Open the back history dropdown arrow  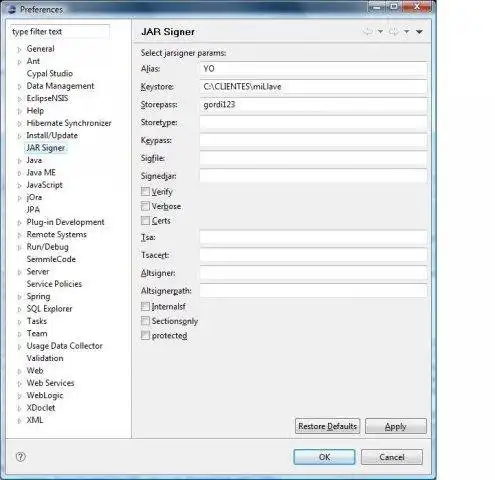coord(380,32)
